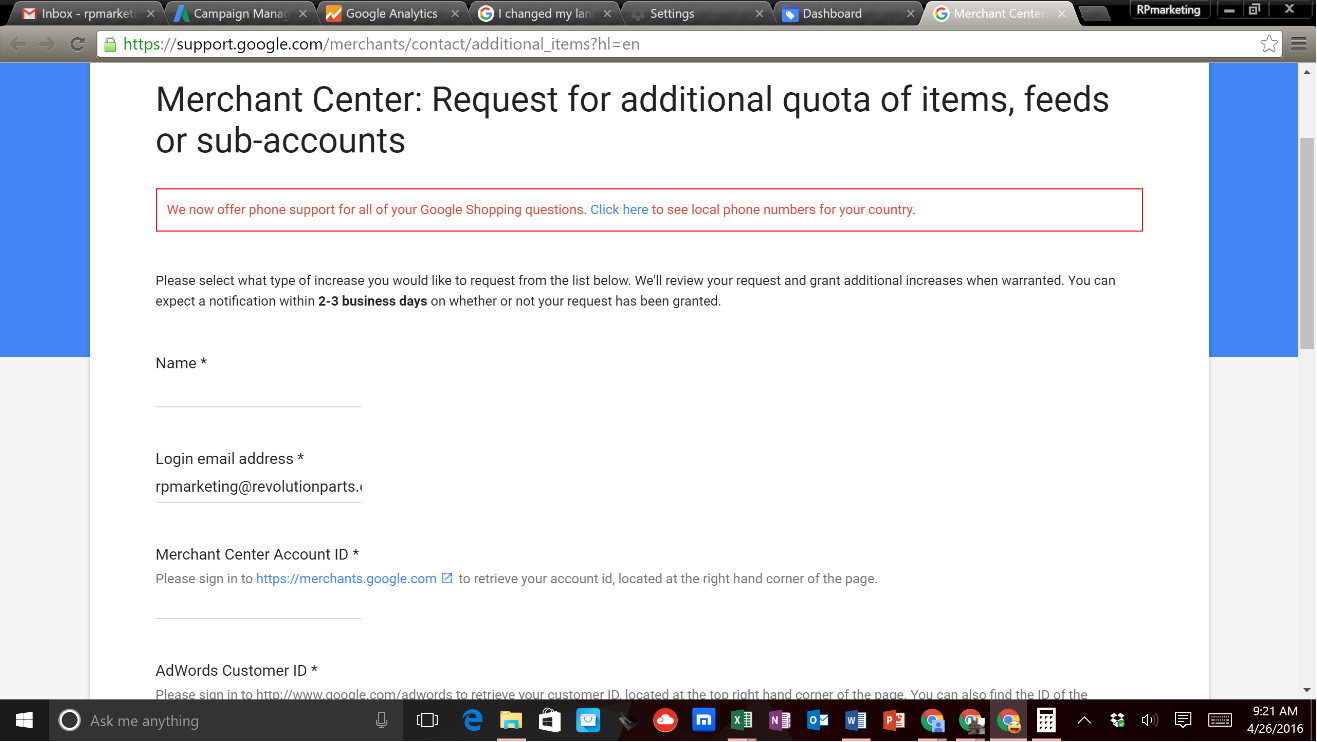Open Outlook from the taskbar
1317x742 pixels.
coord(817,720)
